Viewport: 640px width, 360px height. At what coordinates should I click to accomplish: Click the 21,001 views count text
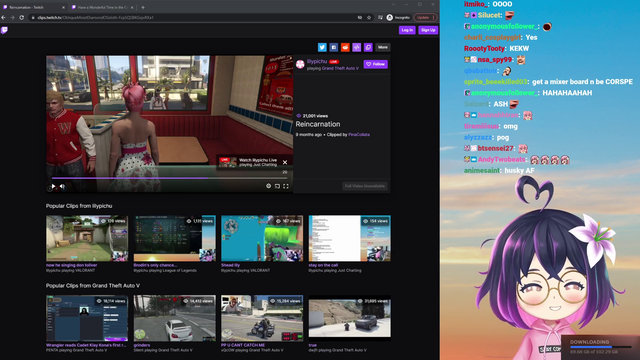(315, 116)
